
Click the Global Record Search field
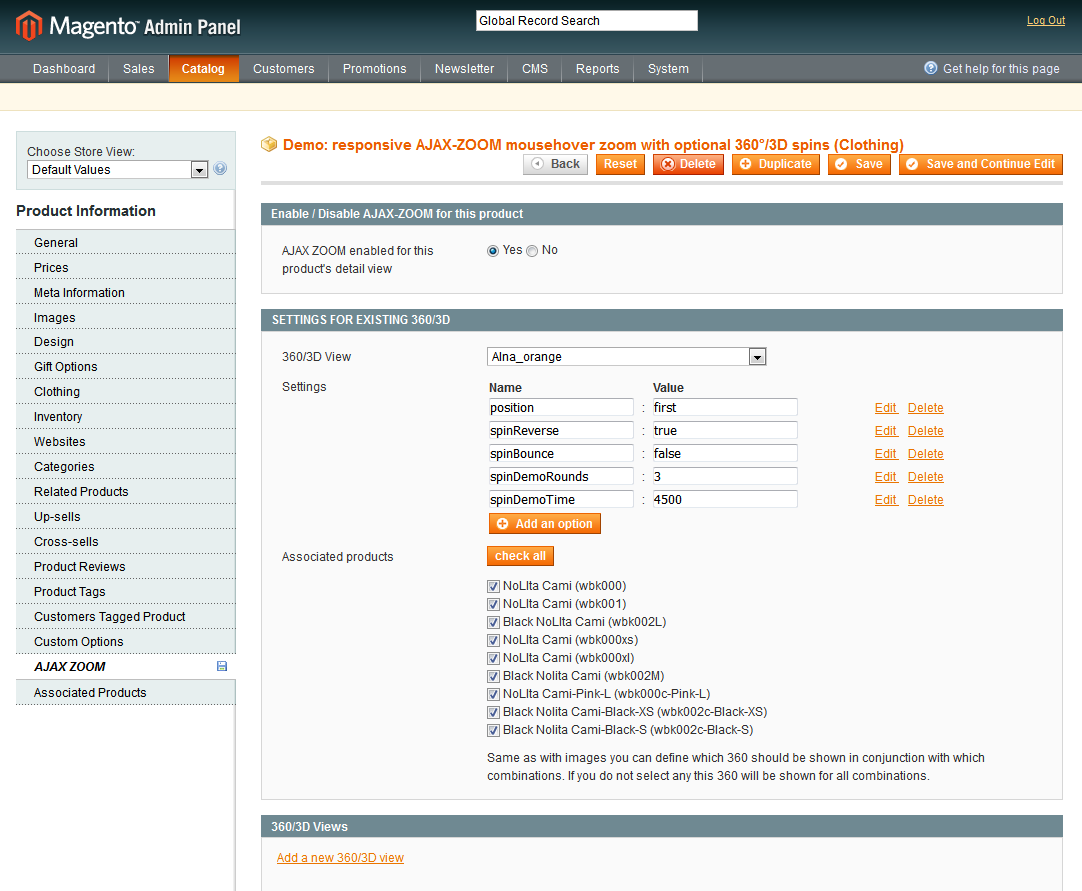[x=587, y=21]
